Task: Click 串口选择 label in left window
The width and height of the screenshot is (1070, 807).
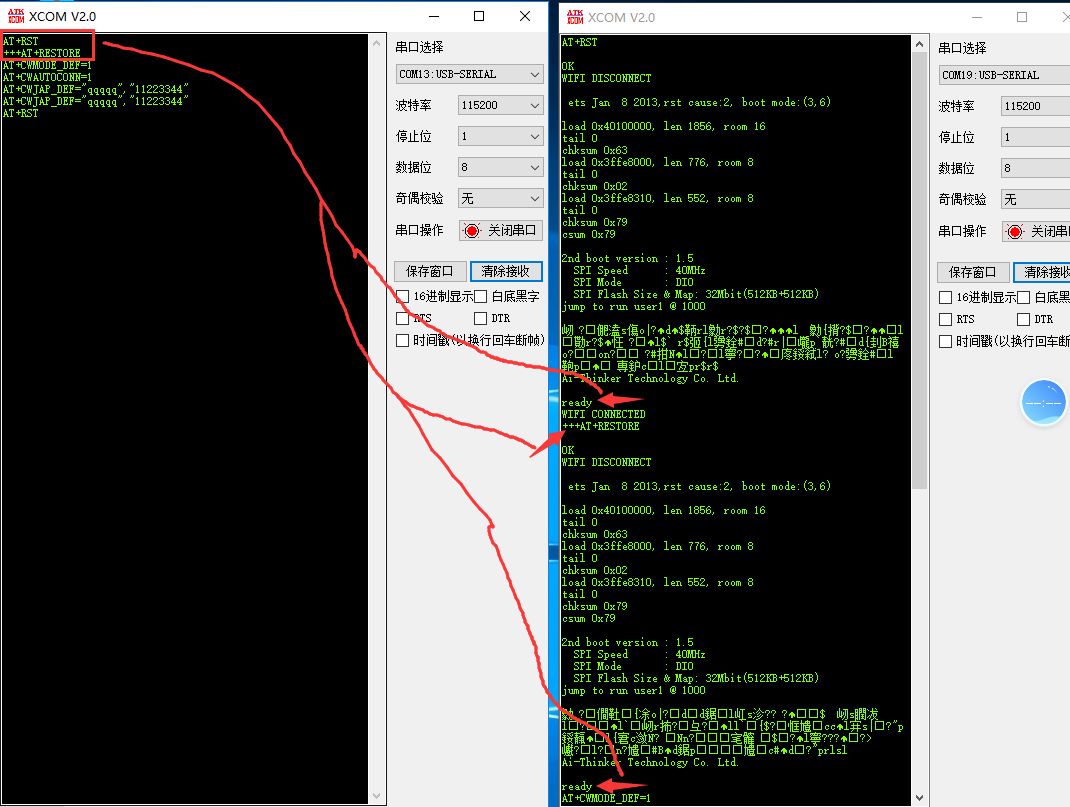Action: 420,47
